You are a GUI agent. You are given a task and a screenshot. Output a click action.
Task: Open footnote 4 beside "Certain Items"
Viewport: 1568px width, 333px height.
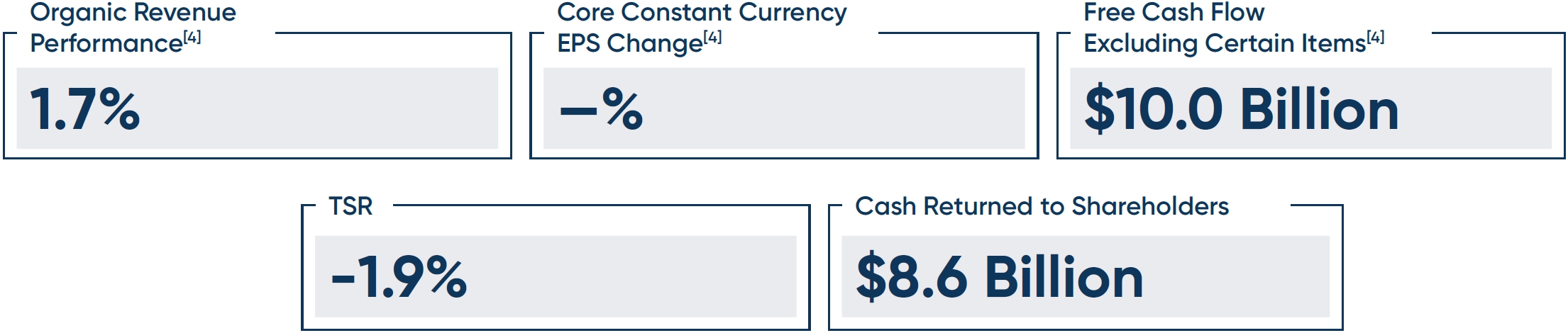[1375, 37]
